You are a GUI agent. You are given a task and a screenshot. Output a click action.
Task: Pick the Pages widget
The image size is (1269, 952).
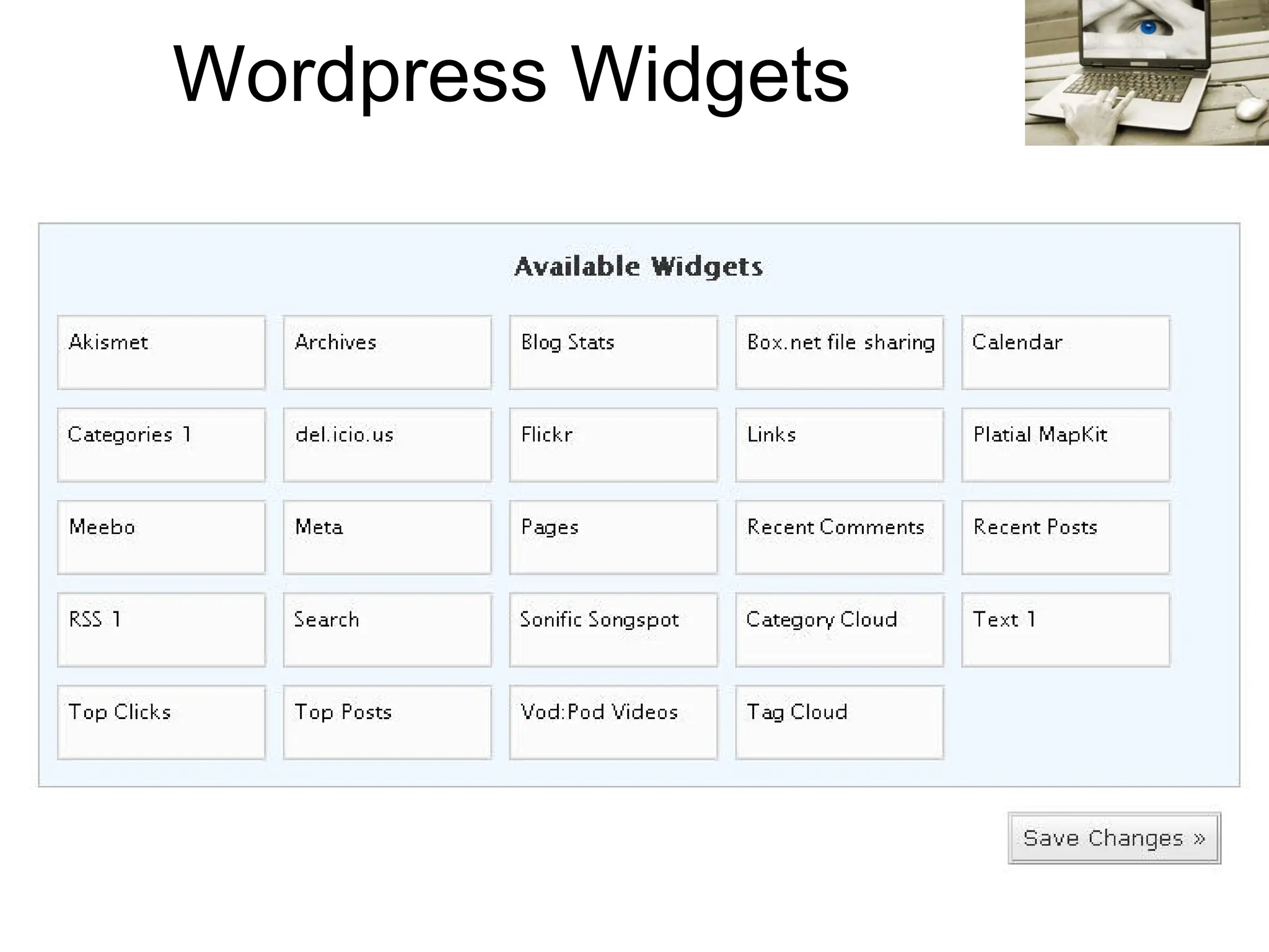tap(613, 537)
